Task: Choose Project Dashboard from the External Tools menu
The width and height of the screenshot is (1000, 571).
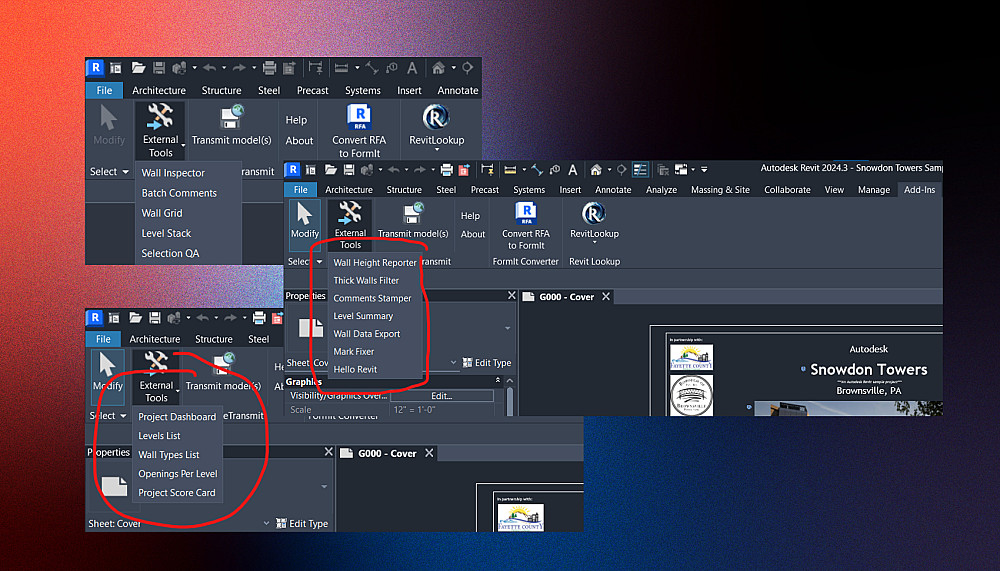Action: click(x=177, y=417)
